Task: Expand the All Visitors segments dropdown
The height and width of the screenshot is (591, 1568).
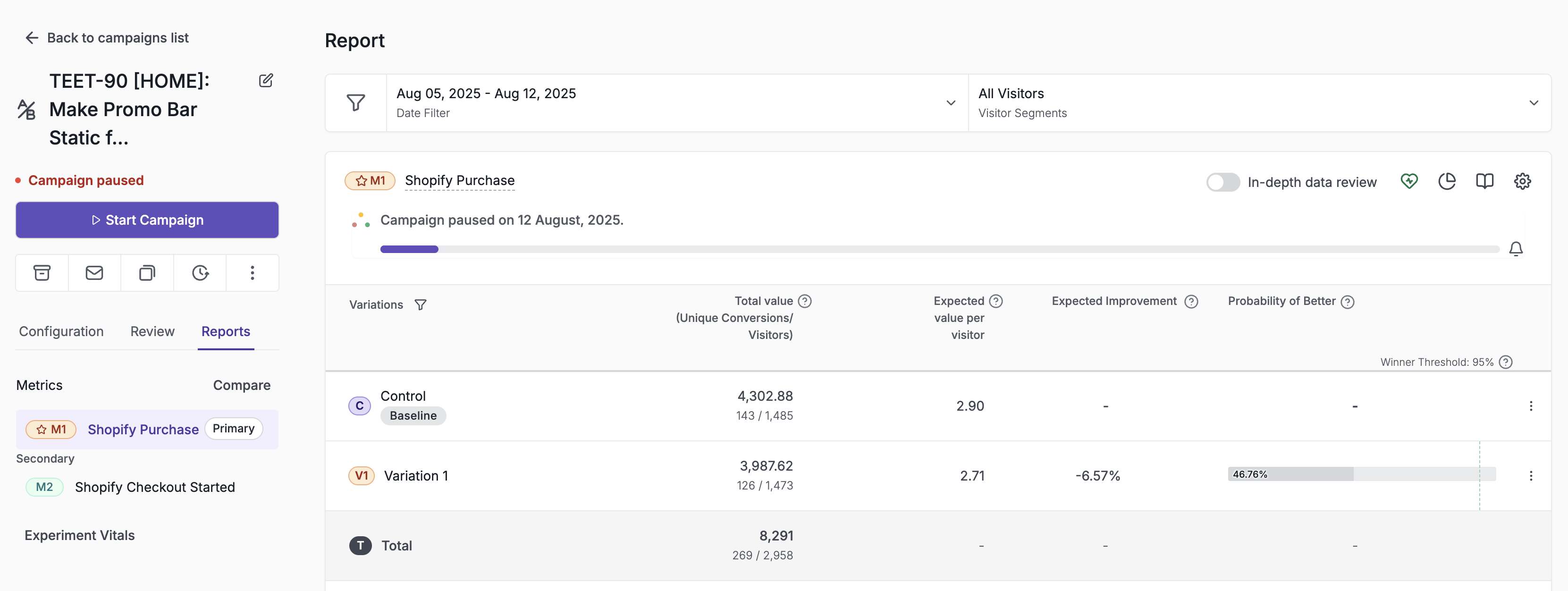Action: [x=1259, y=103]
